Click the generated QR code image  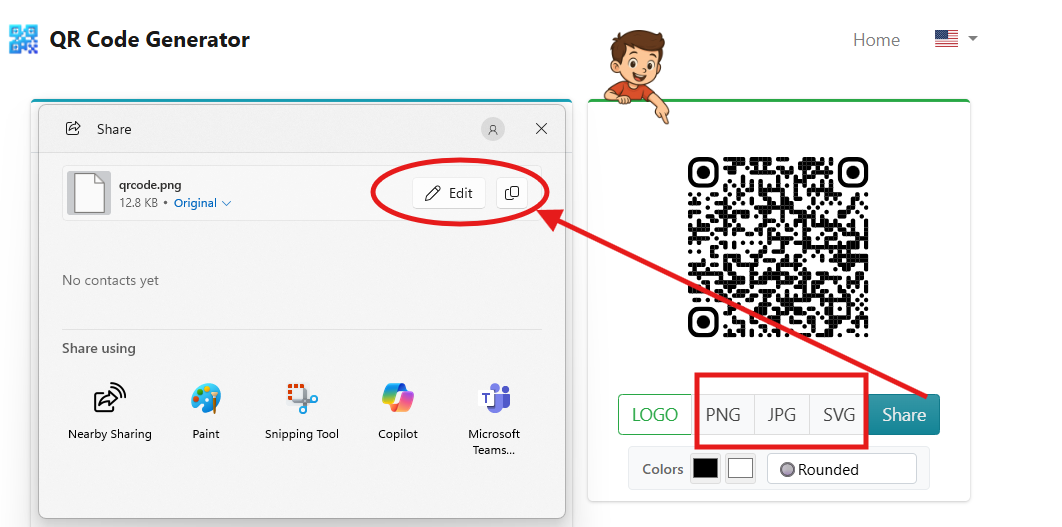[778, 247]
